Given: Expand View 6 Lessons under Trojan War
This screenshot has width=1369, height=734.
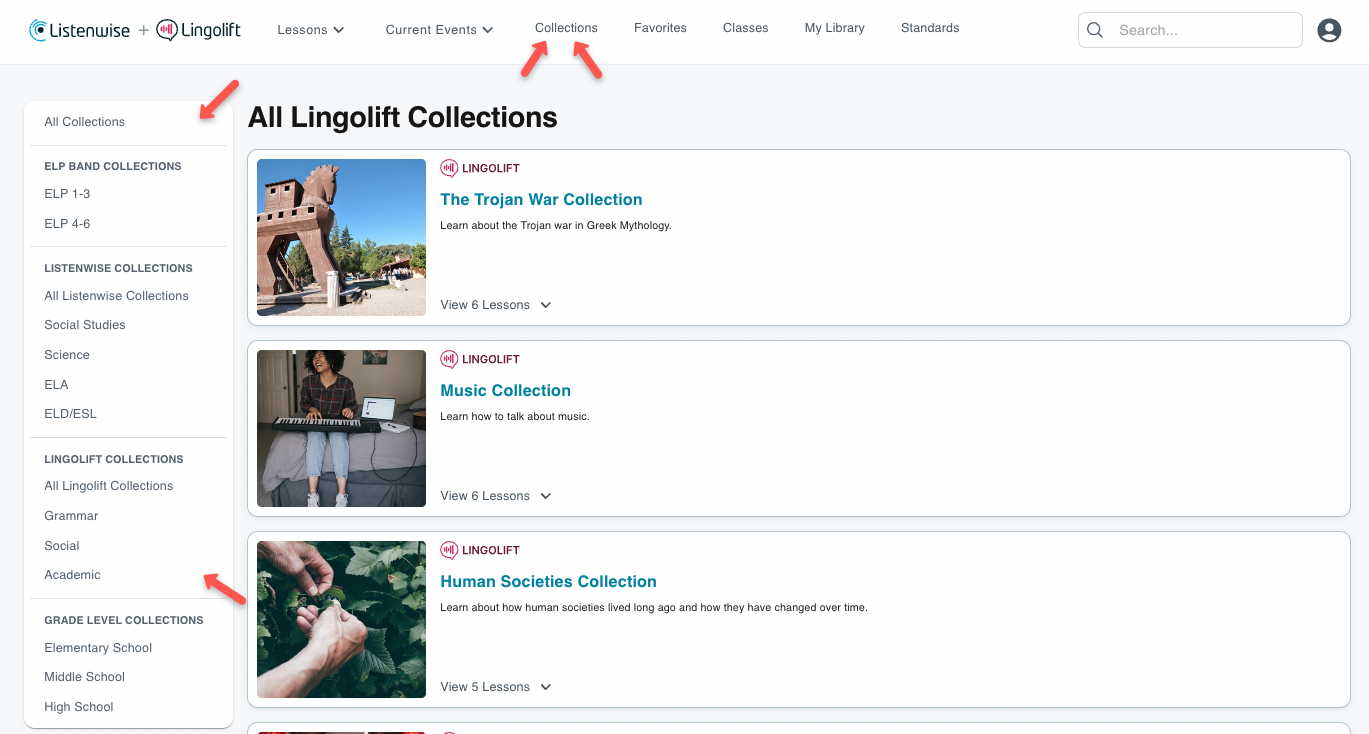Looking at the screenshot, I should [x=496, y=305].
